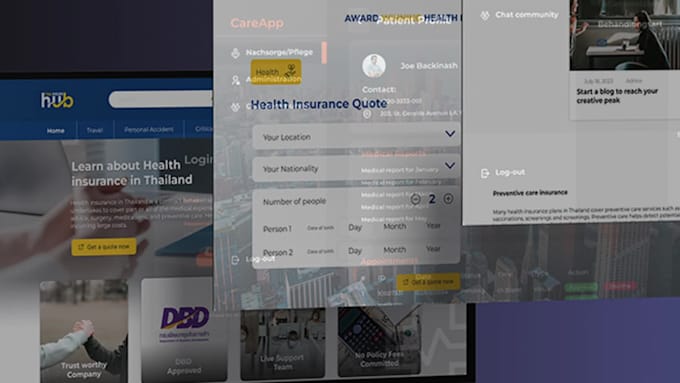Select Month for Person 2 birth date
Viewport: 680px width, 383px height.
click(x=395, y=249)
